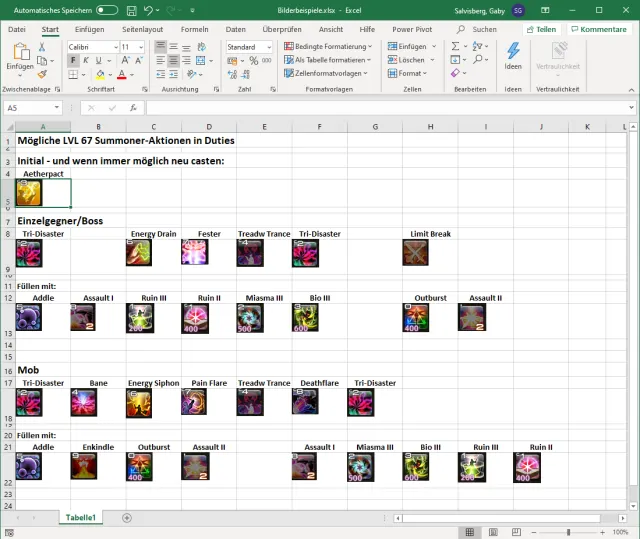Toggle the Automatisches Speichern switch

coord(106,10)
